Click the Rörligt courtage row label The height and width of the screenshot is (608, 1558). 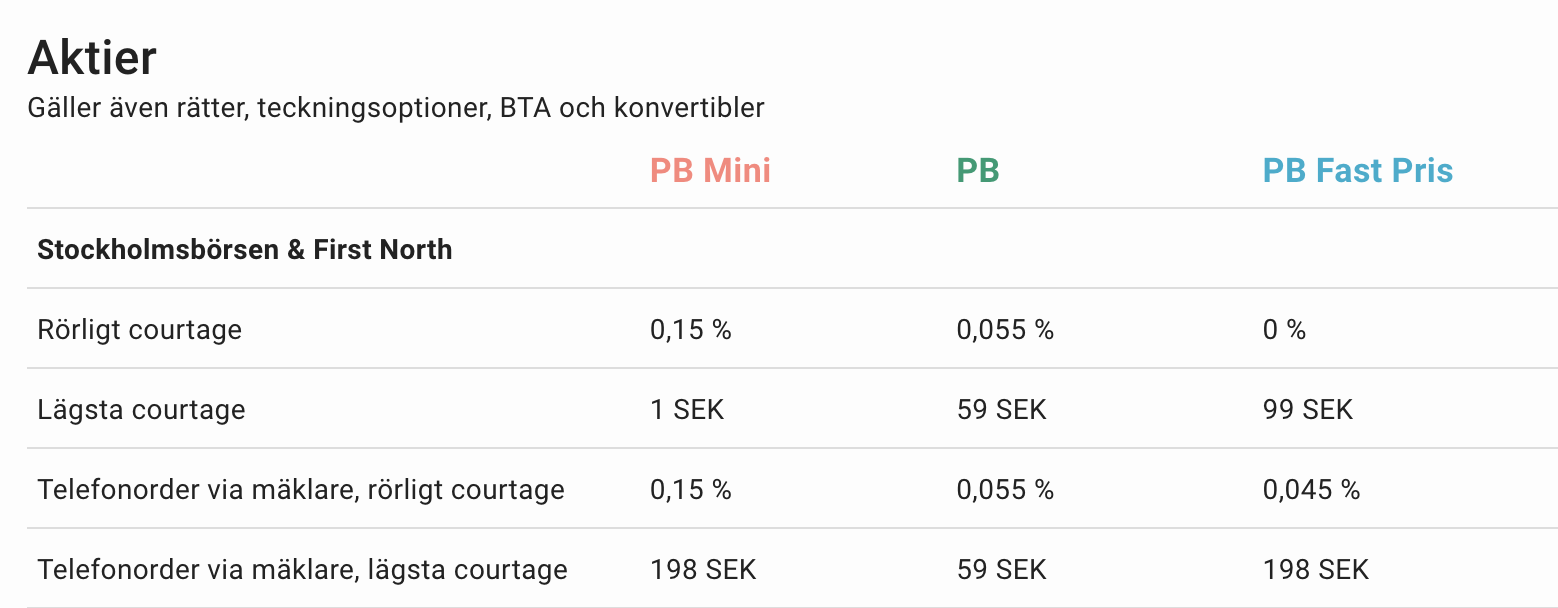click(x=139, y=329)
